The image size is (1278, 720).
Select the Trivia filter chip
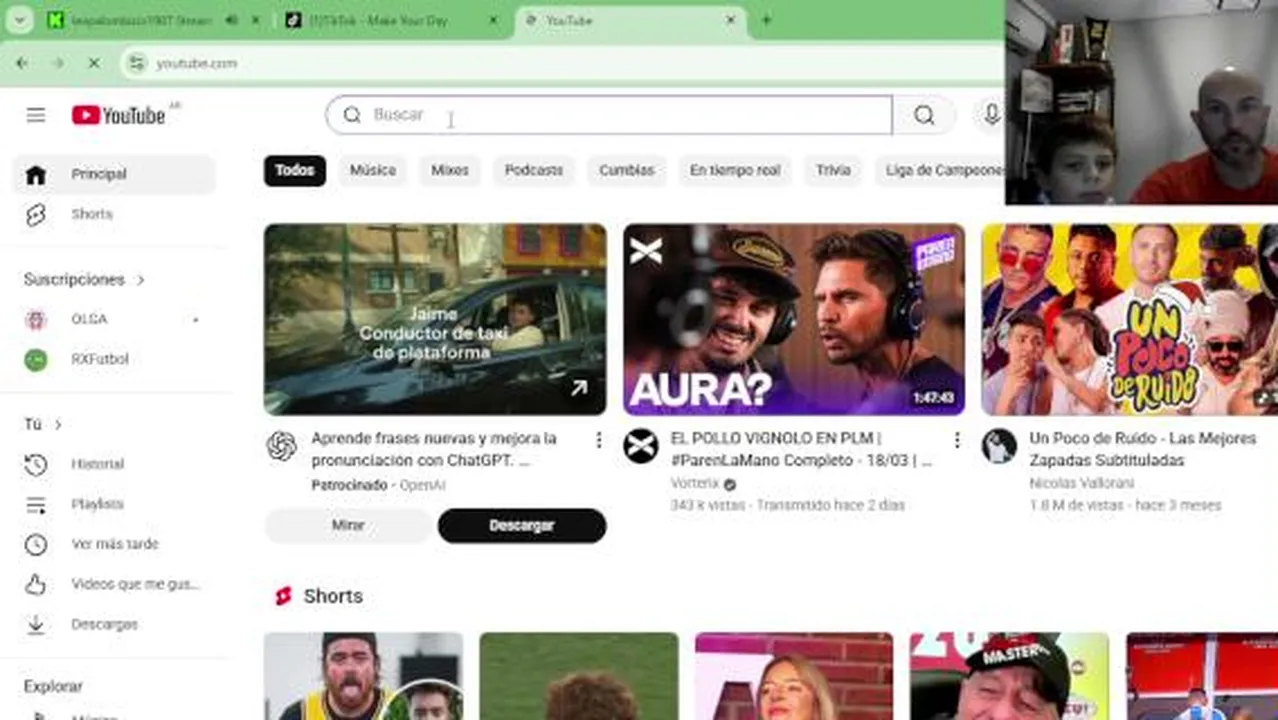pyautogui.click(x=833, y=170)
